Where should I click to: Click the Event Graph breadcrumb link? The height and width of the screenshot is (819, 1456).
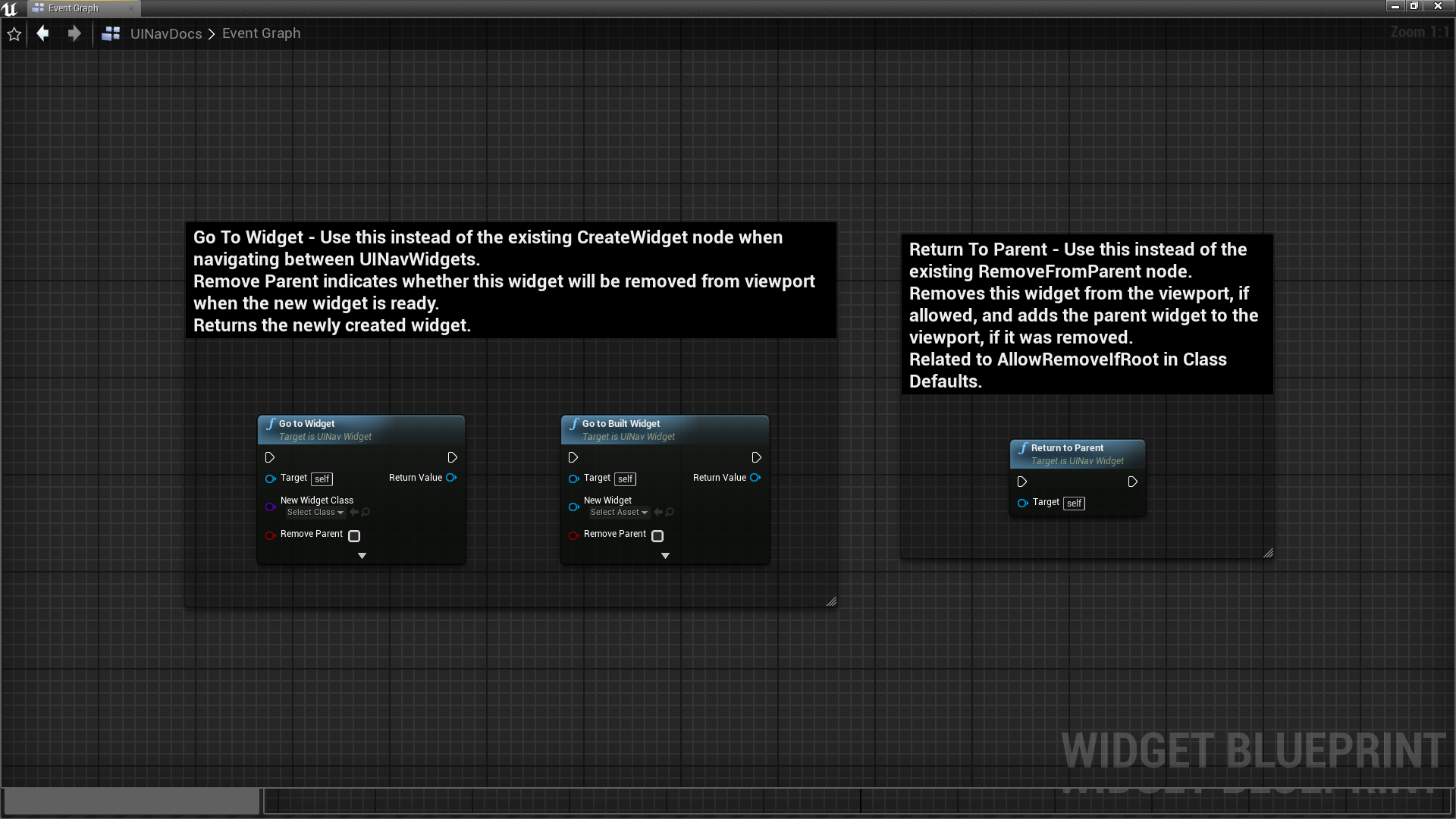261,33
